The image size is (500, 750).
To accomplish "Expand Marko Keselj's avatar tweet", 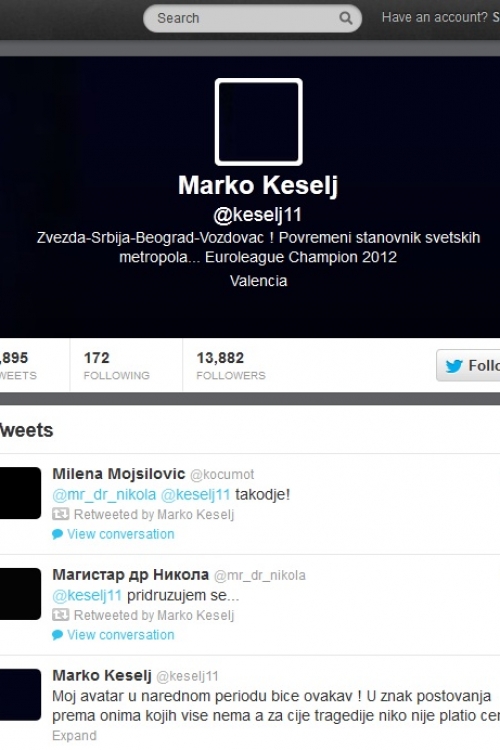I will tap(74, 736).
